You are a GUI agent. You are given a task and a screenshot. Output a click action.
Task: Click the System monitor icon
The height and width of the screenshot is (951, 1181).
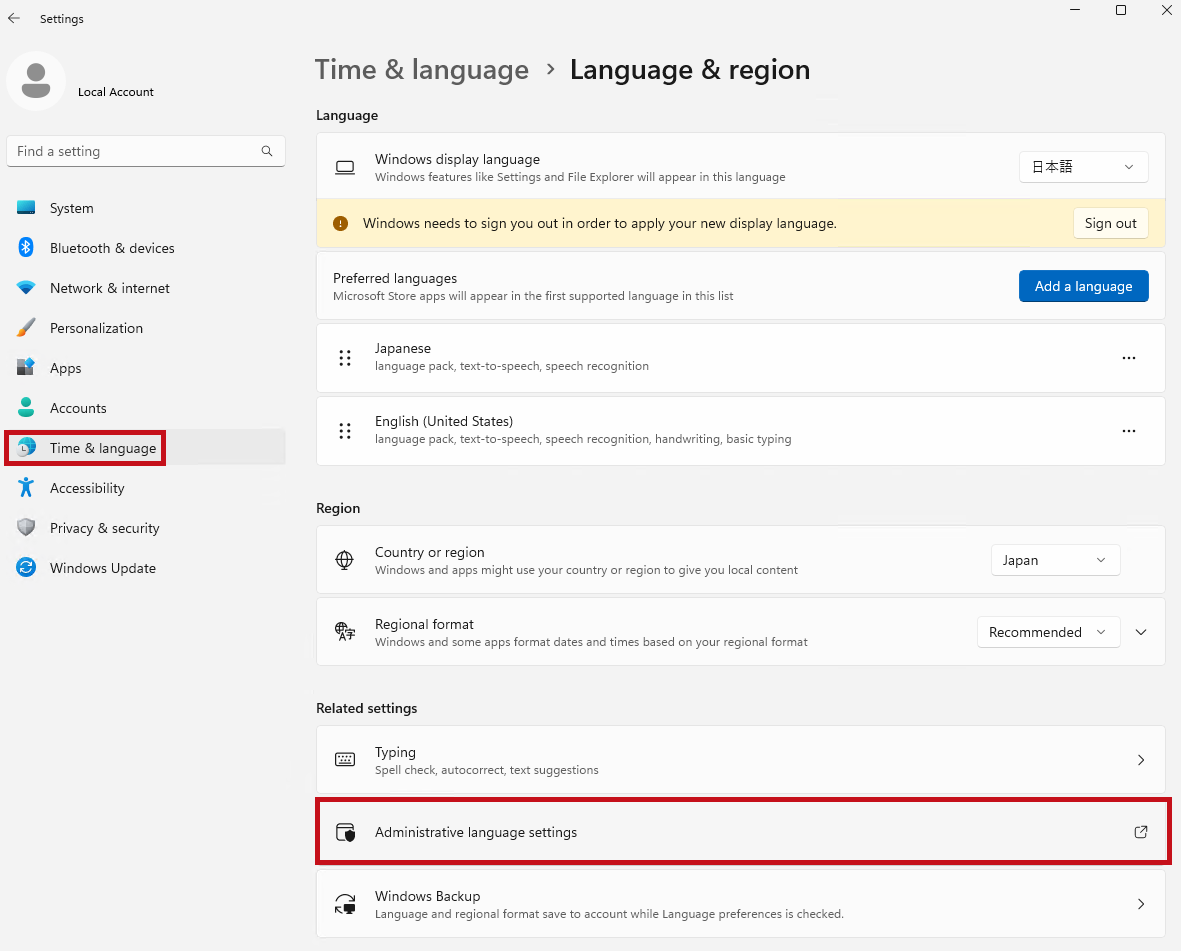click(x=26, y=208)
